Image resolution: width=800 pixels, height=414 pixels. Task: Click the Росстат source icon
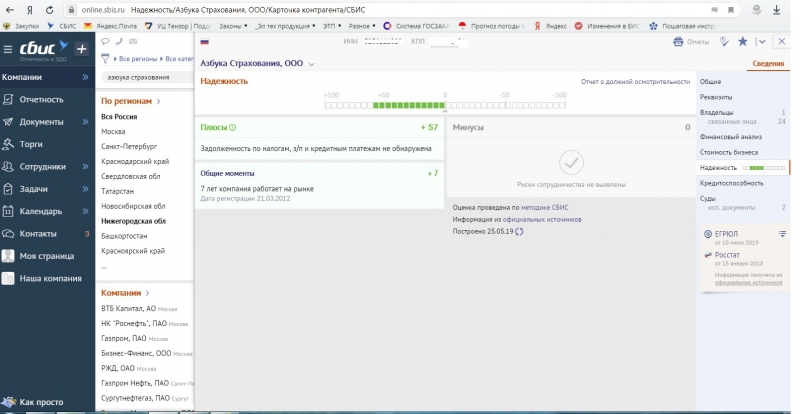[x=708, y=255]
